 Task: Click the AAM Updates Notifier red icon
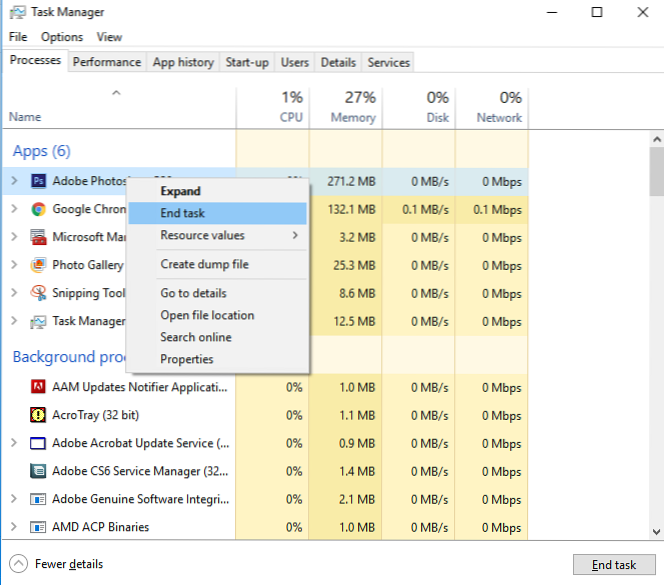point(38,387)
